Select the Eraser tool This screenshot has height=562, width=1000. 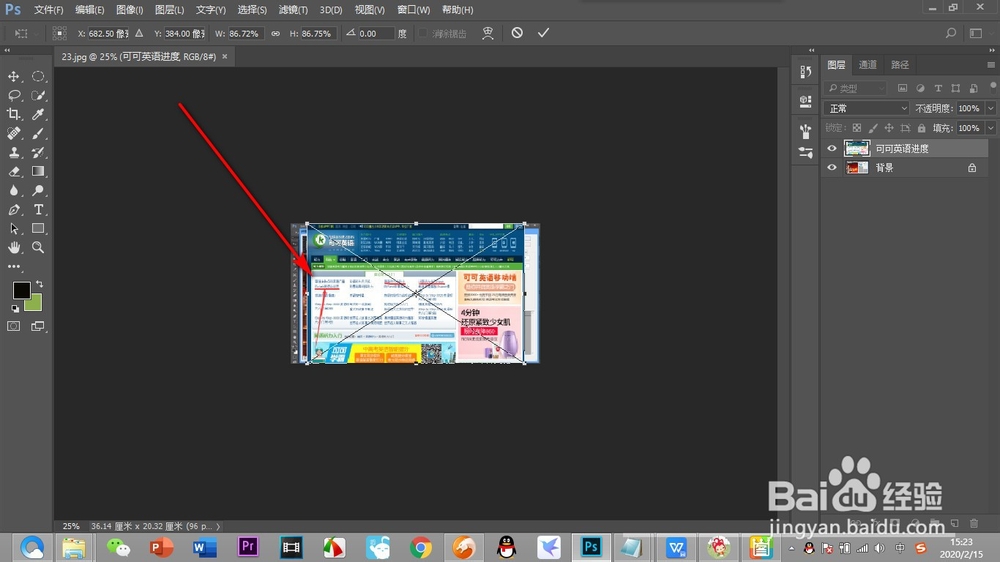(x=13, y=172)
